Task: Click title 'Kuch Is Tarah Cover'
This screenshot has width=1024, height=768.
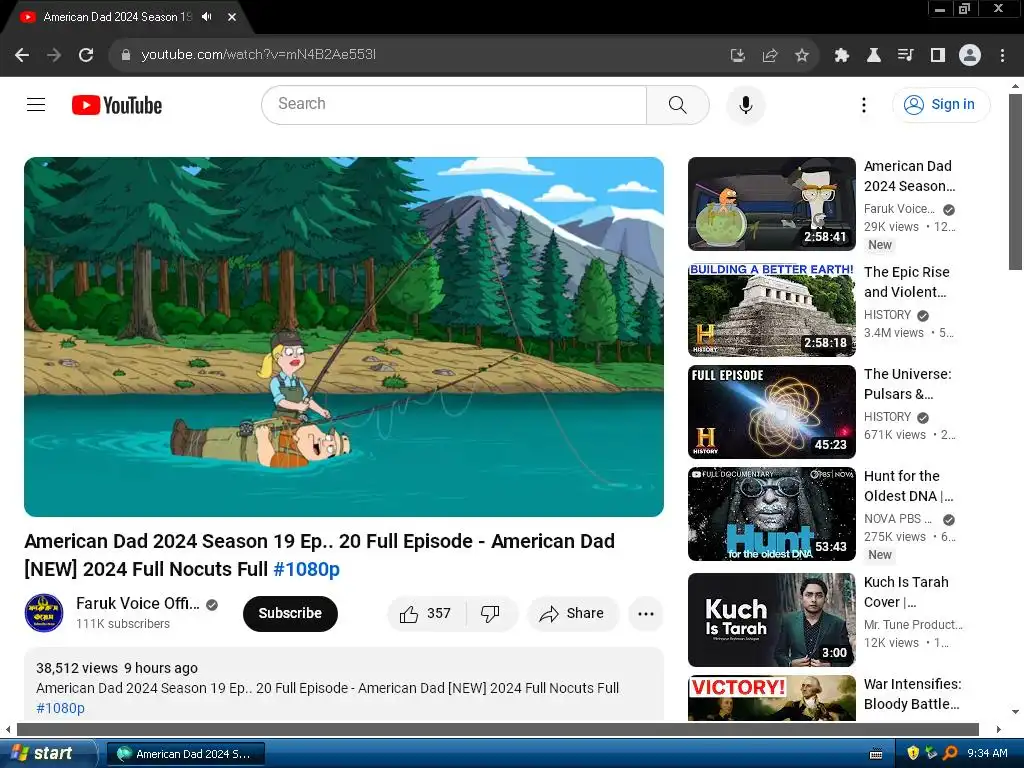Action: (x=906, y=592)
